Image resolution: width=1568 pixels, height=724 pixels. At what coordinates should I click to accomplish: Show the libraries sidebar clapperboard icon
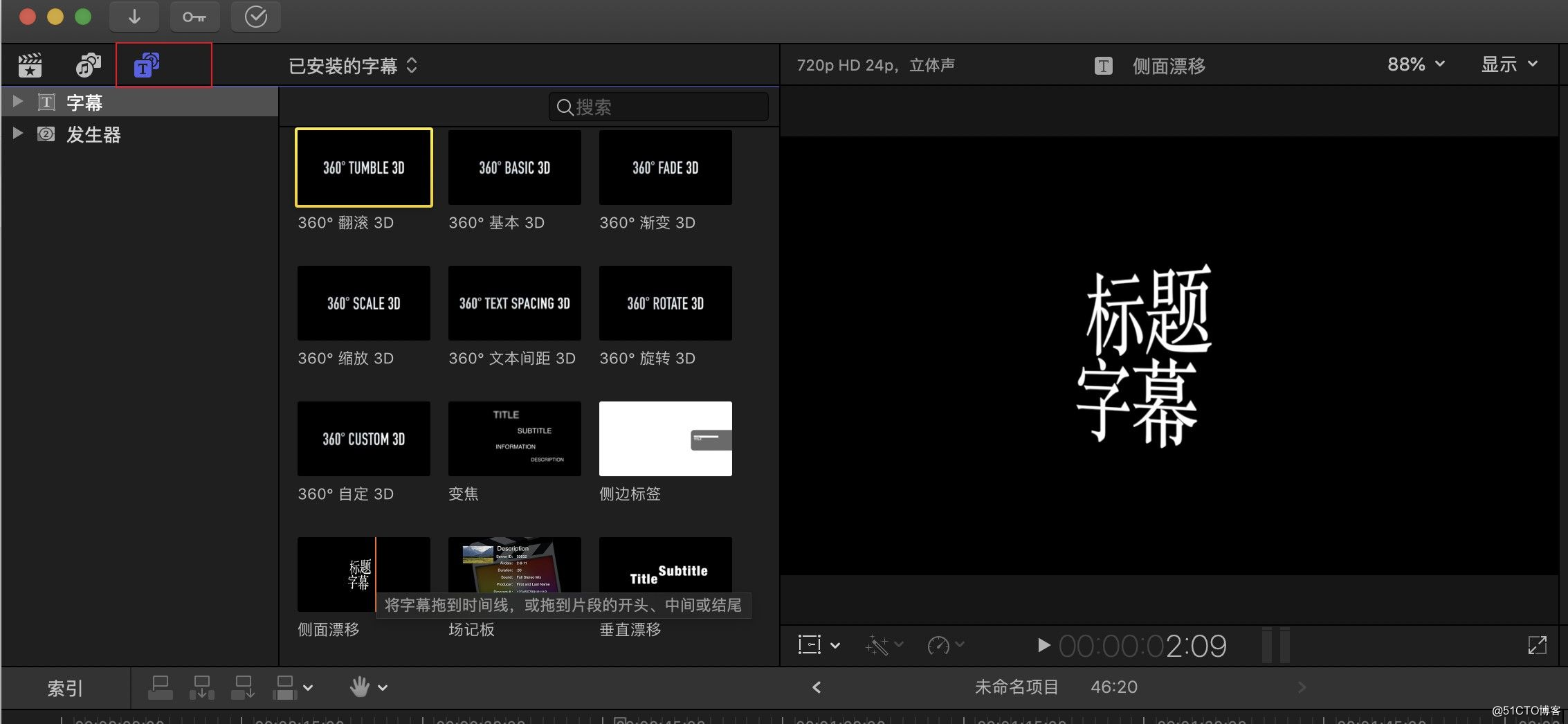tap(30, 66)
